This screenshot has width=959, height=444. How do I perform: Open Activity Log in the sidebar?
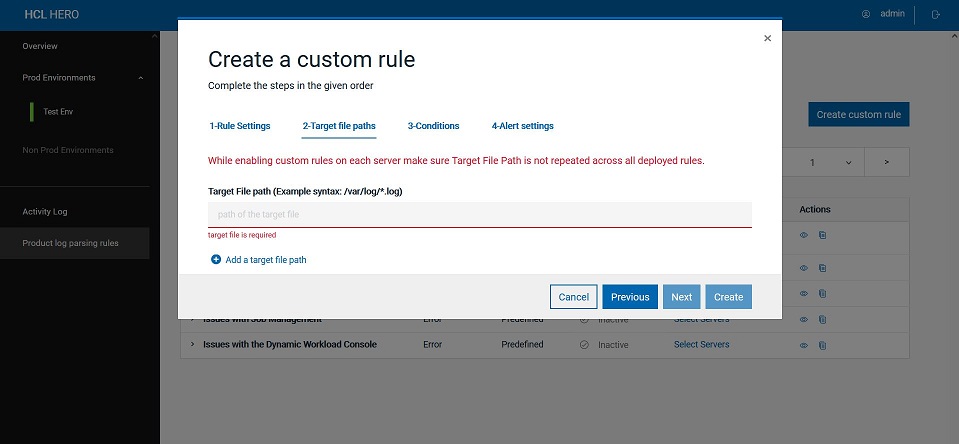(45, 212)
